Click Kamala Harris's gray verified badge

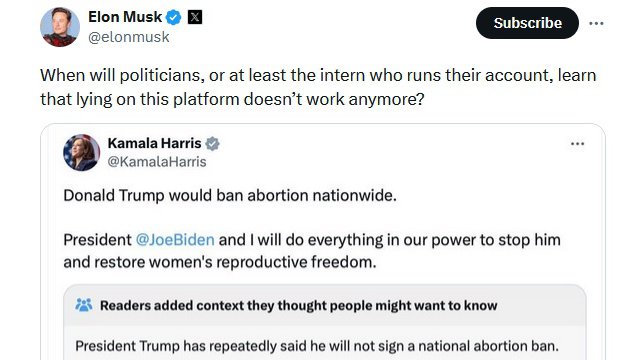(212, 144)
